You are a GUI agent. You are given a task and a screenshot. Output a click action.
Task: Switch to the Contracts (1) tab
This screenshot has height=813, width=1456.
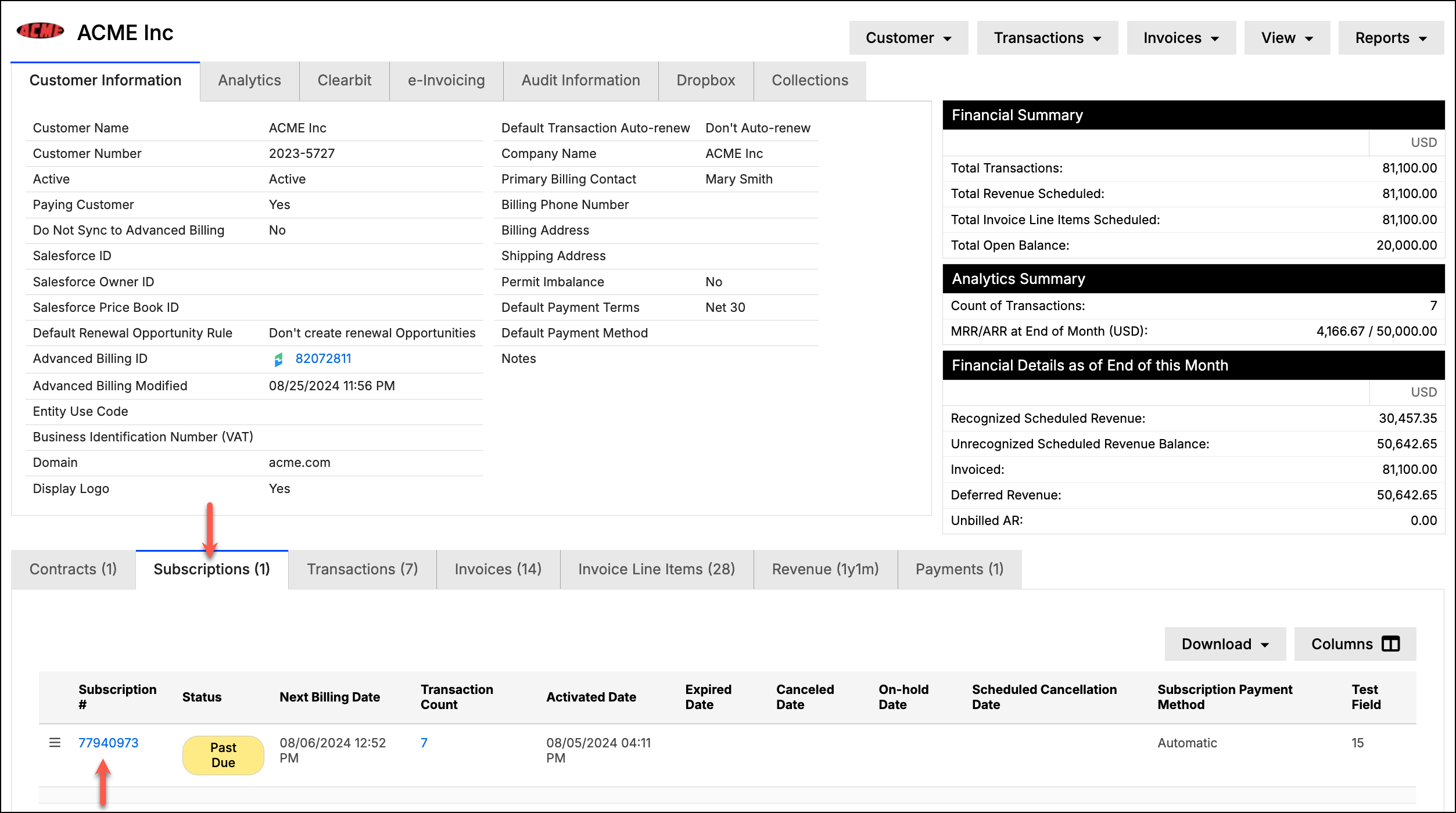[x=73, y=569]
